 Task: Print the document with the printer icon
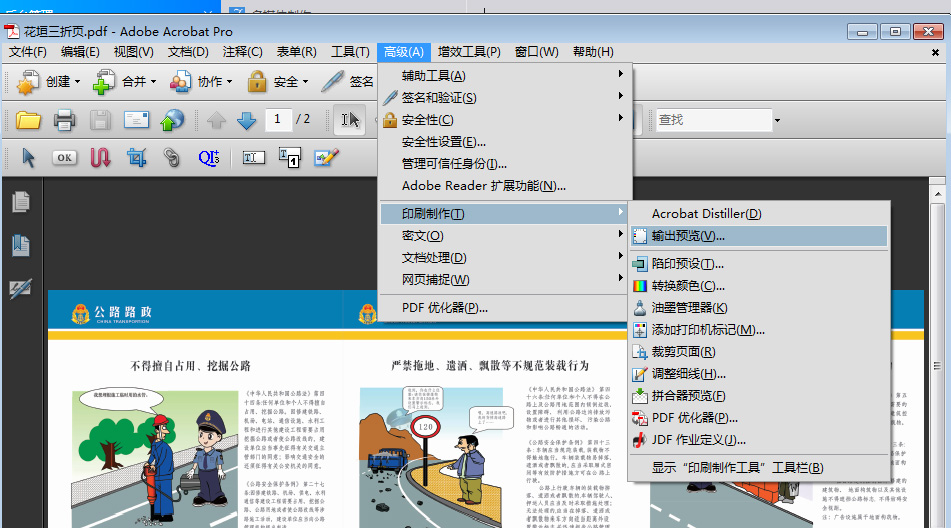point(64,120)
